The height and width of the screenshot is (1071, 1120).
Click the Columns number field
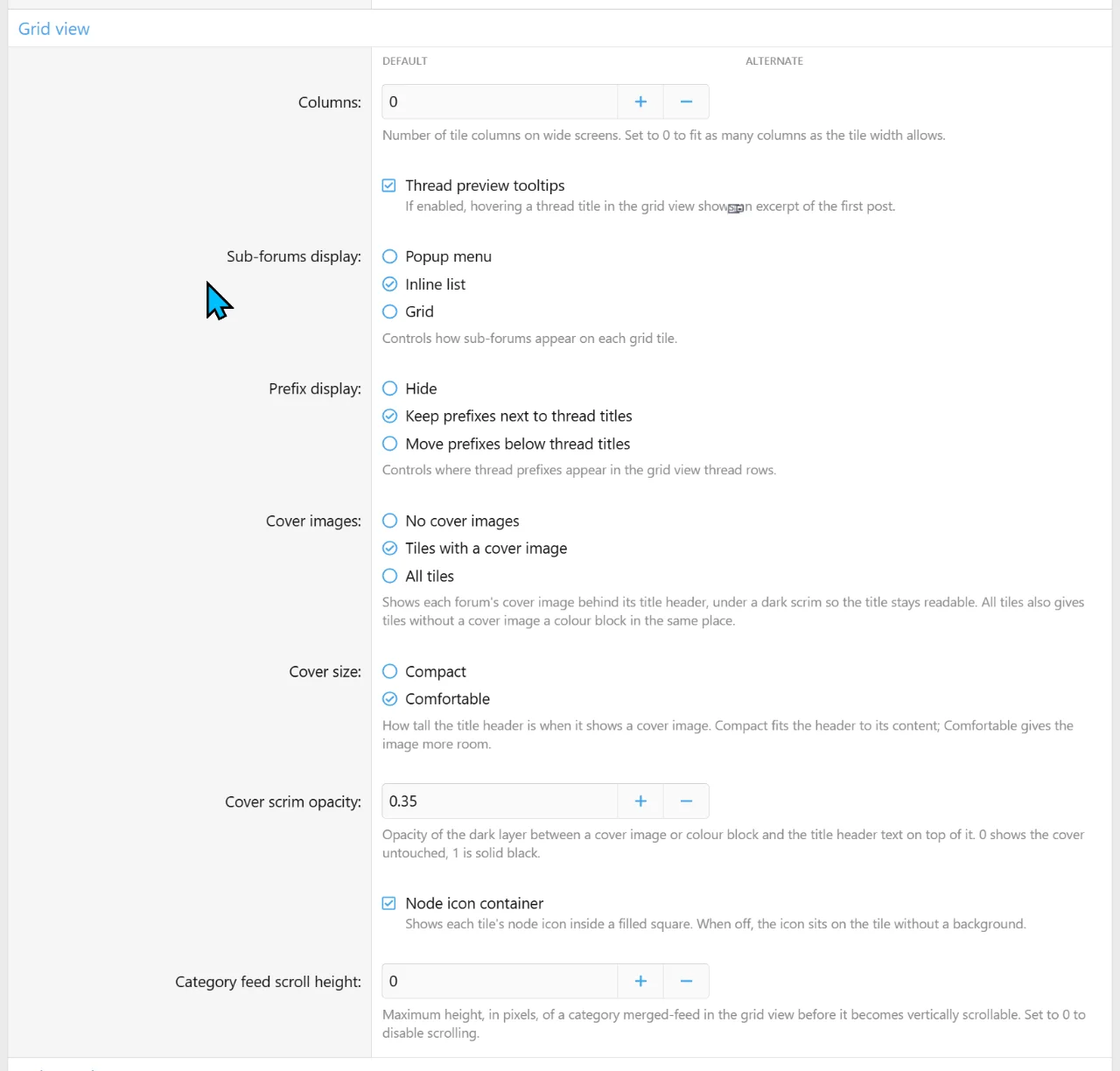click(x=500, y=101)
